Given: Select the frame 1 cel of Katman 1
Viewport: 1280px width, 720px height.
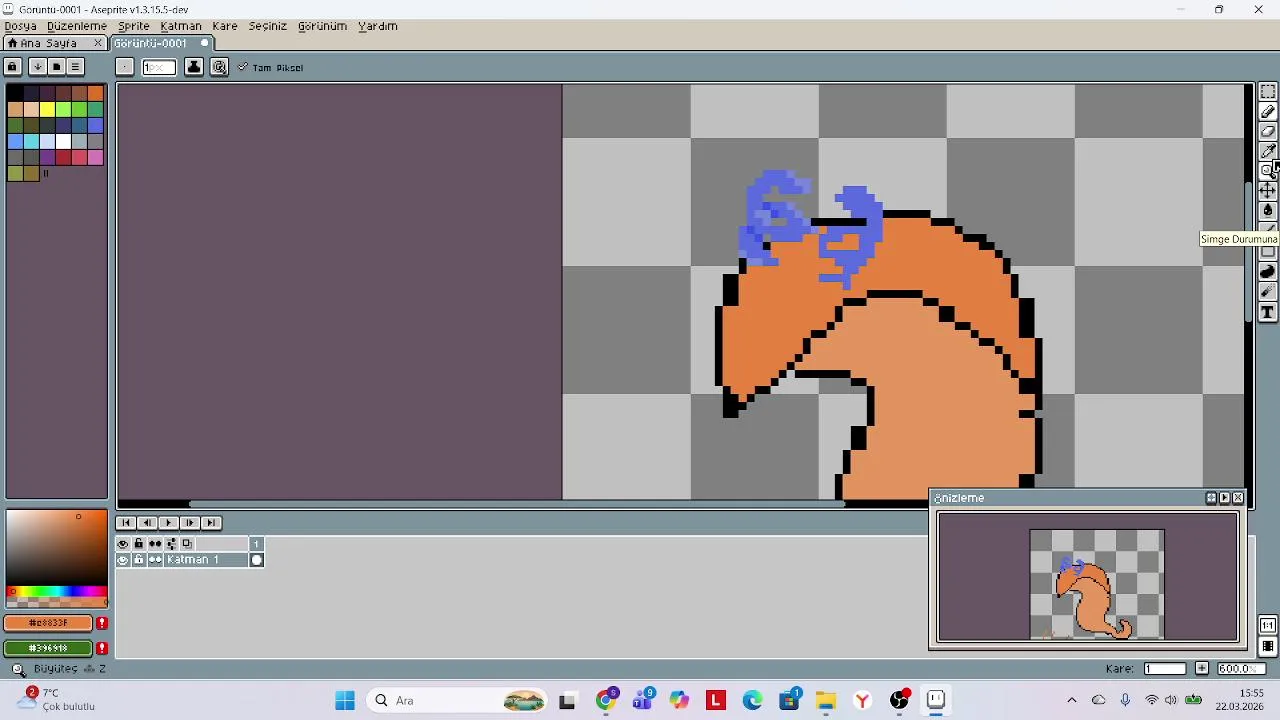Looking at the screenshot, I should coord(257,560).
